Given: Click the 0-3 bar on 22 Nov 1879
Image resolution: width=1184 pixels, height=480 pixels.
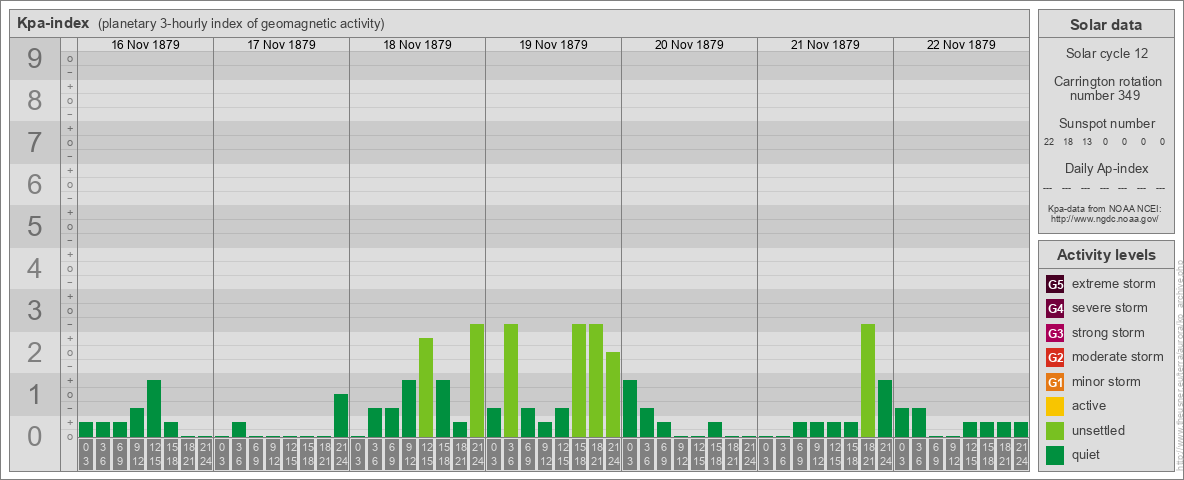Looking at the screenshot, I should pos(902,423).
